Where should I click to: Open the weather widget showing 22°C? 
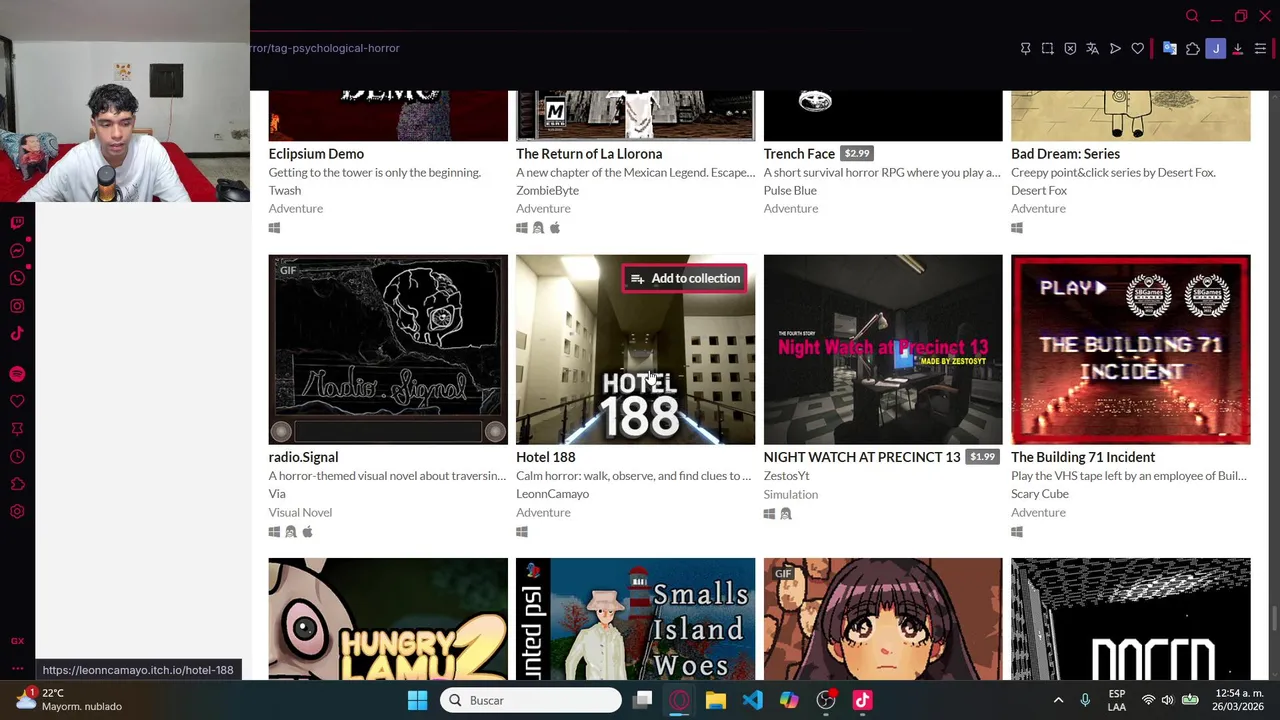(70, 699)
